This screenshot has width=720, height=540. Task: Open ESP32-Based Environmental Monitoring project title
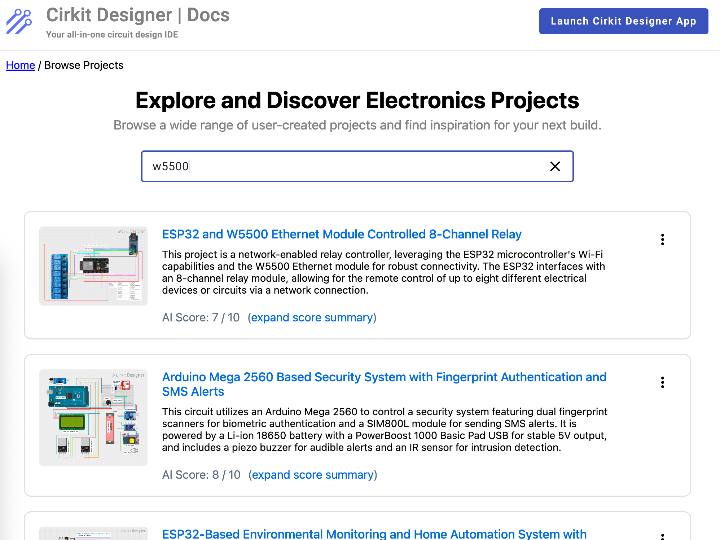click(374, 534)
